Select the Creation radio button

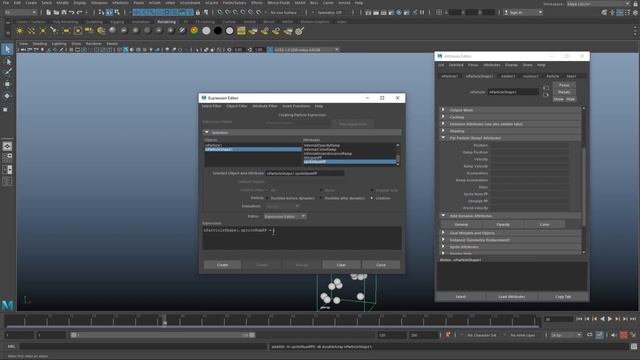[x=372, y=198]
